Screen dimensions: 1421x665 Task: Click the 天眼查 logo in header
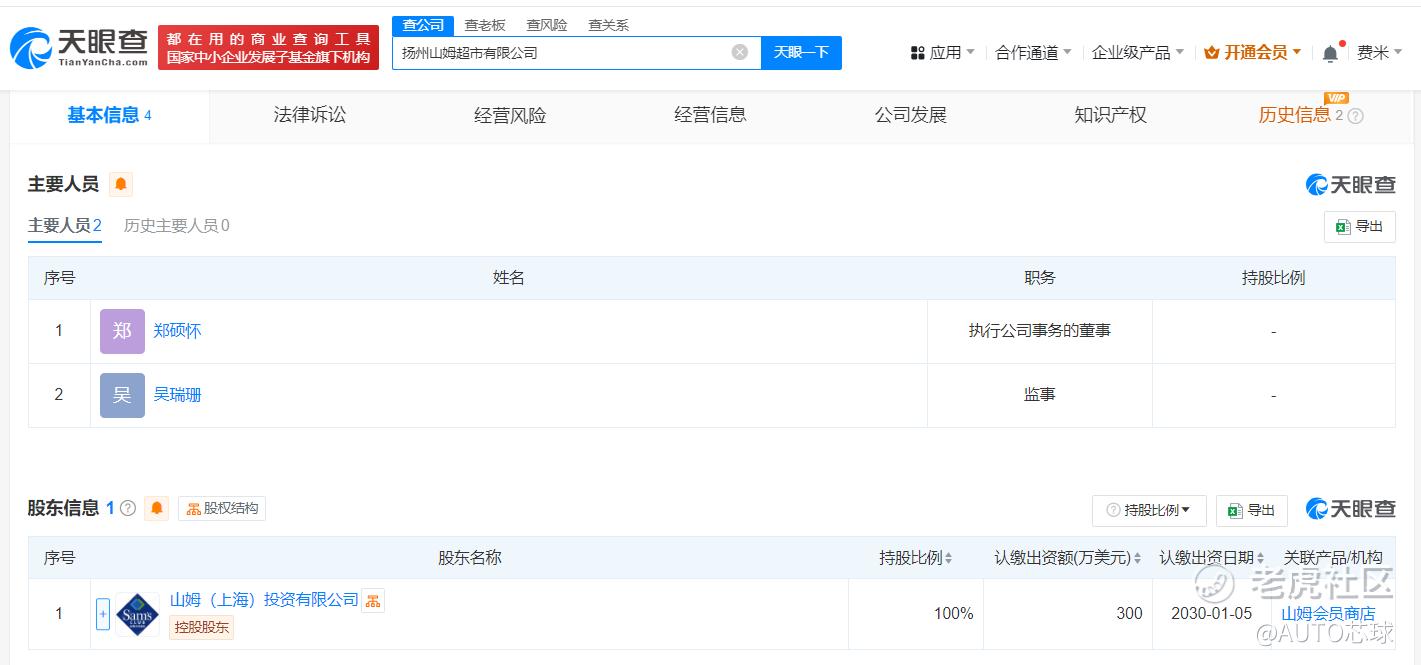[79, 47]
